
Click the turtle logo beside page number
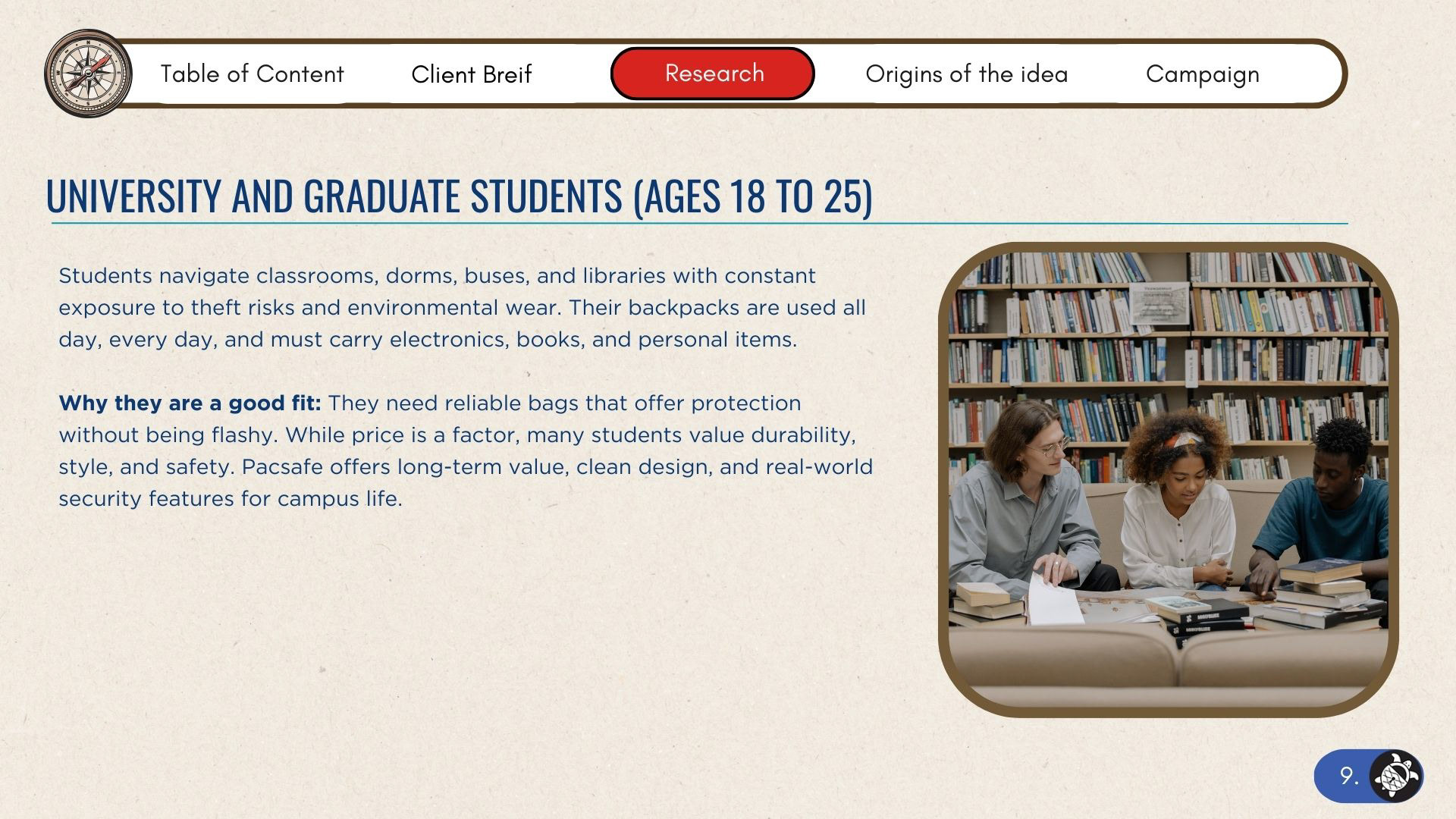tap(1396, 776)
